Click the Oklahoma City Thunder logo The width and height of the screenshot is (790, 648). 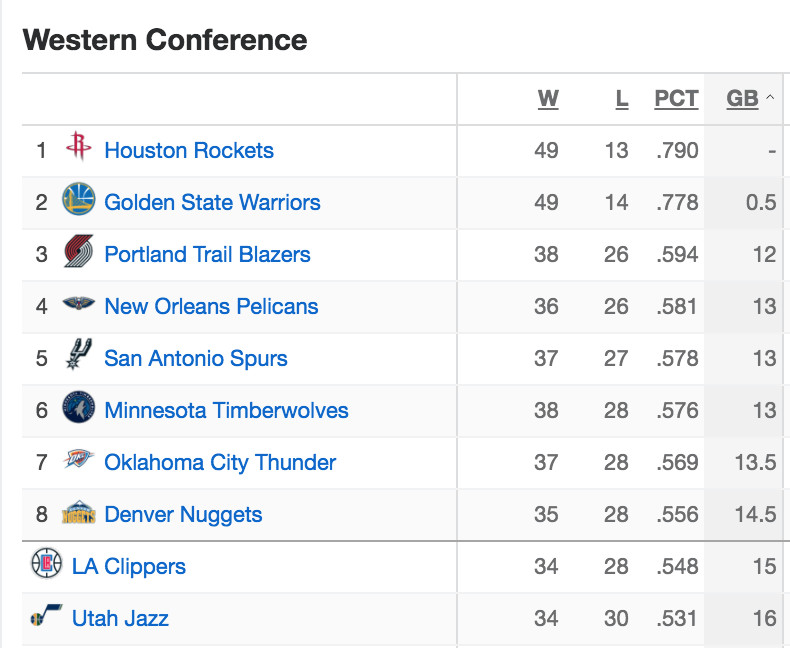point(79,459)
